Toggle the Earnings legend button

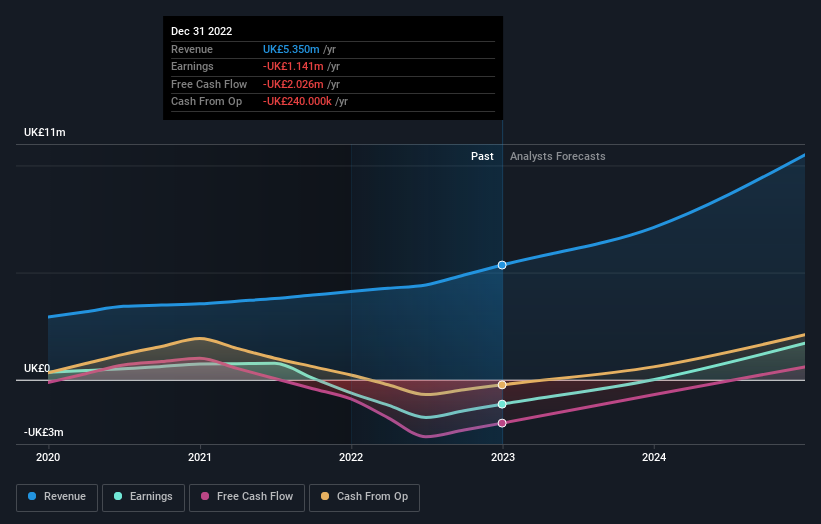coord(143,497)
